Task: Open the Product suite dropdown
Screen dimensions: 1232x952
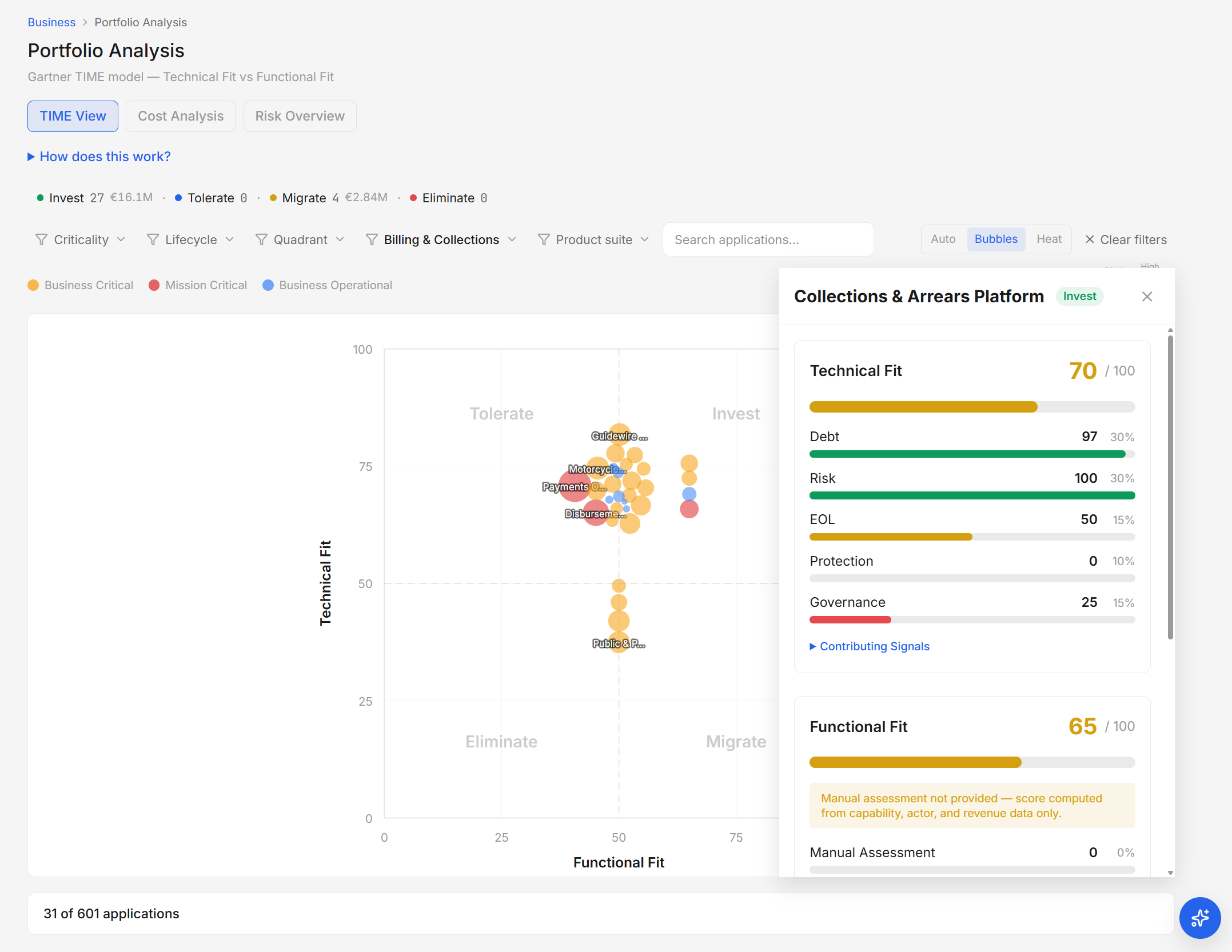Action: tap(593, 239)
